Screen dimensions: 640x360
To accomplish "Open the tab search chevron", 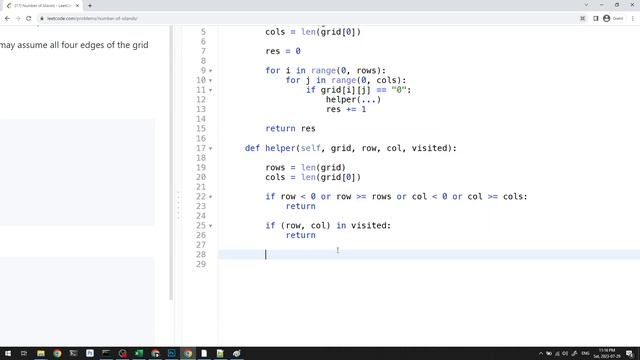I will [586, 5].
